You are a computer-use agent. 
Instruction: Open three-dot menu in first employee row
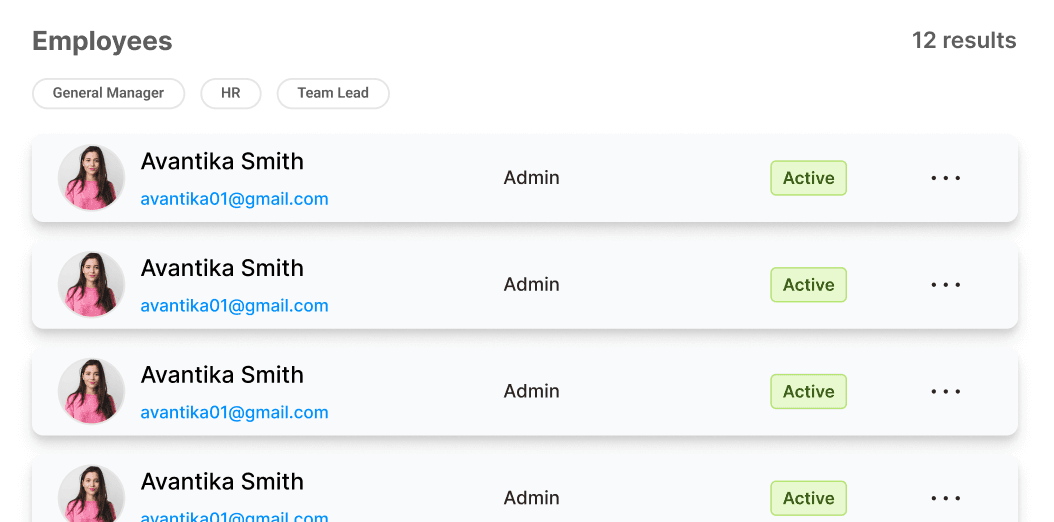pyautogui.click(x=945, y=178)
